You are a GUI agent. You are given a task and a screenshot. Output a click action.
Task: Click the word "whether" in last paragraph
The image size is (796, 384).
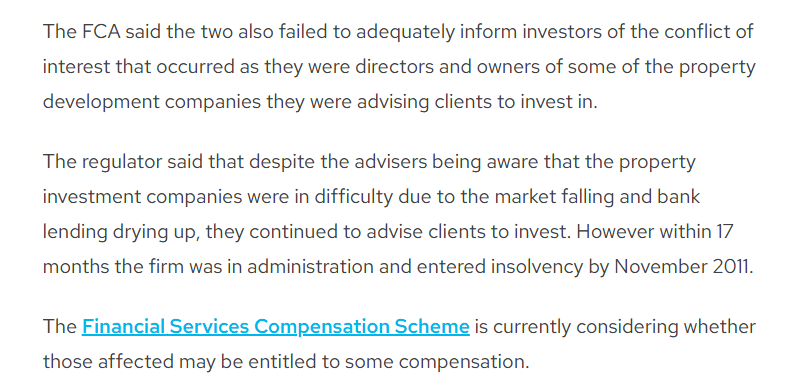click(719, 327)
